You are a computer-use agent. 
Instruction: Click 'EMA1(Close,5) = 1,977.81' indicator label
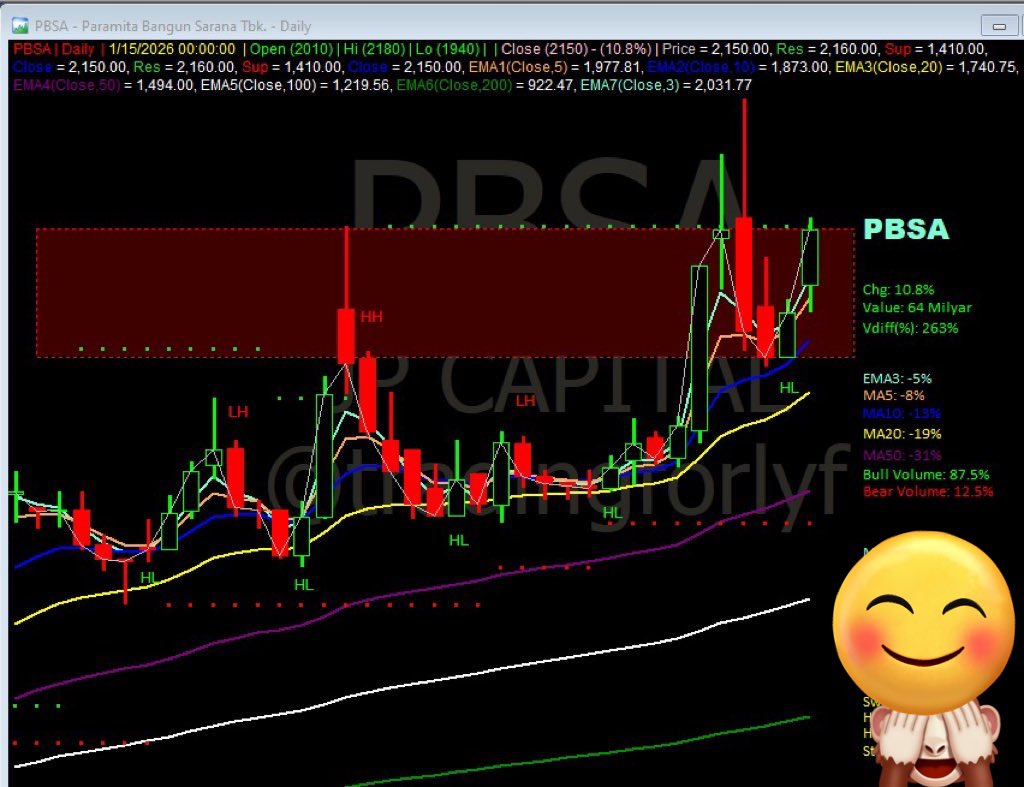[x=555, y=67]
